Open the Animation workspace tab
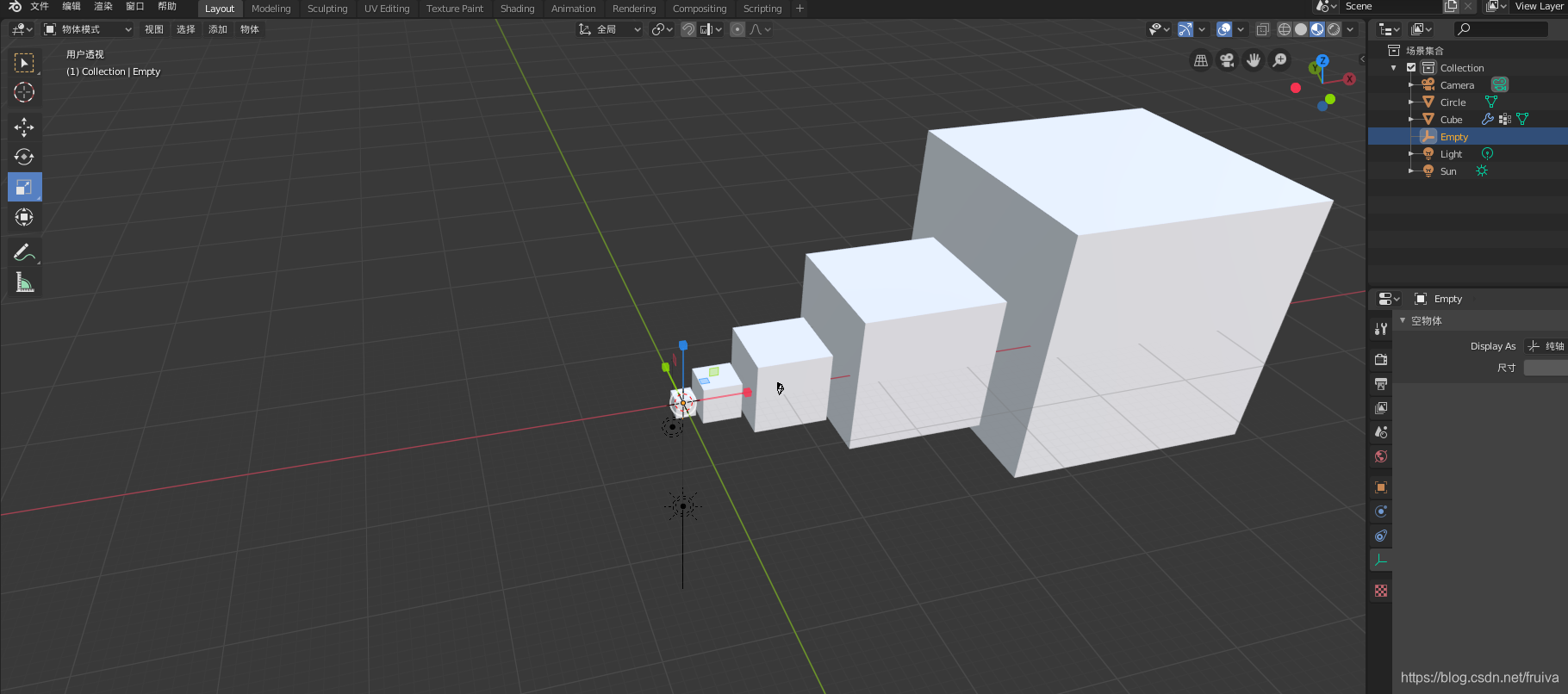 pos(573,9)
